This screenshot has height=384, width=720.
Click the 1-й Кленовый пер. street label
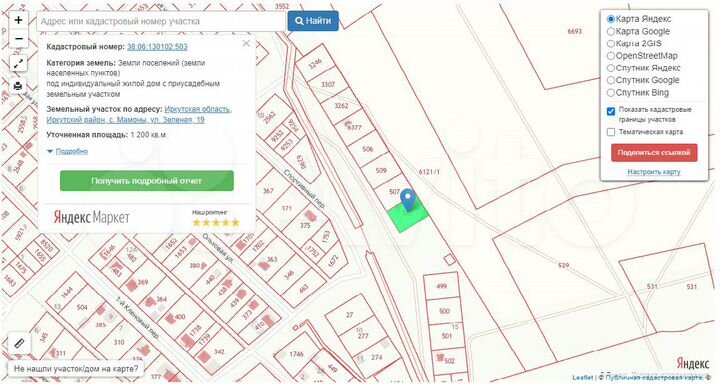pyautogui.click(x=137, y=318)
